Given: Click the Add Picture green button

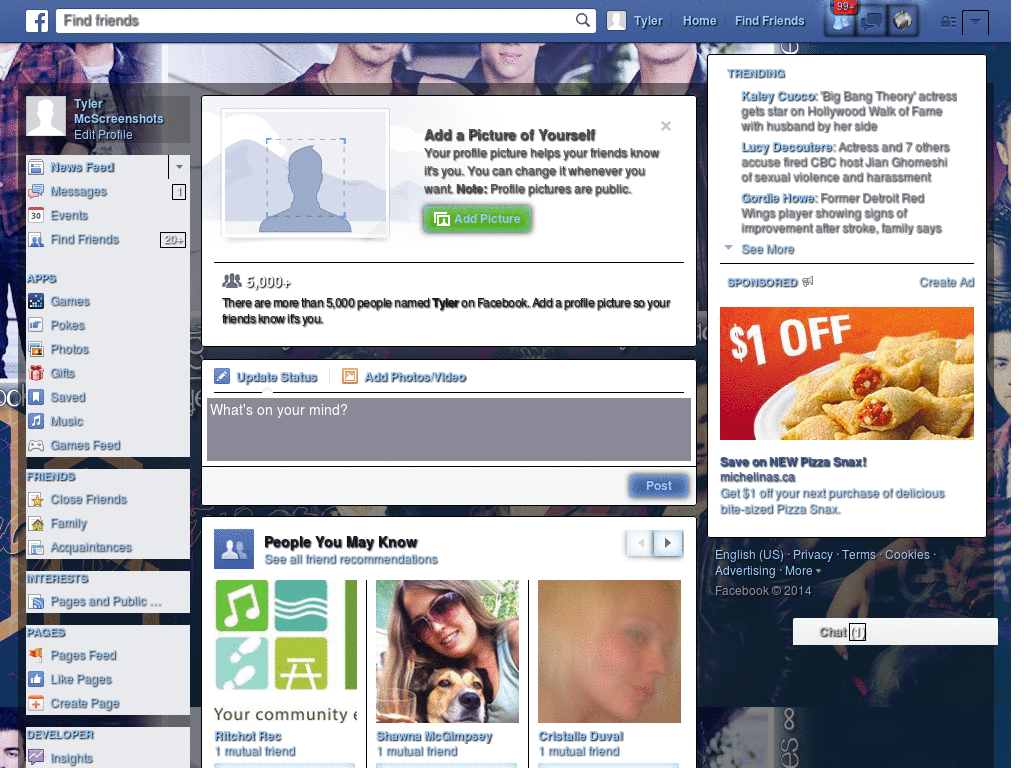Looking at the screenshot, I should coord(477,219).
